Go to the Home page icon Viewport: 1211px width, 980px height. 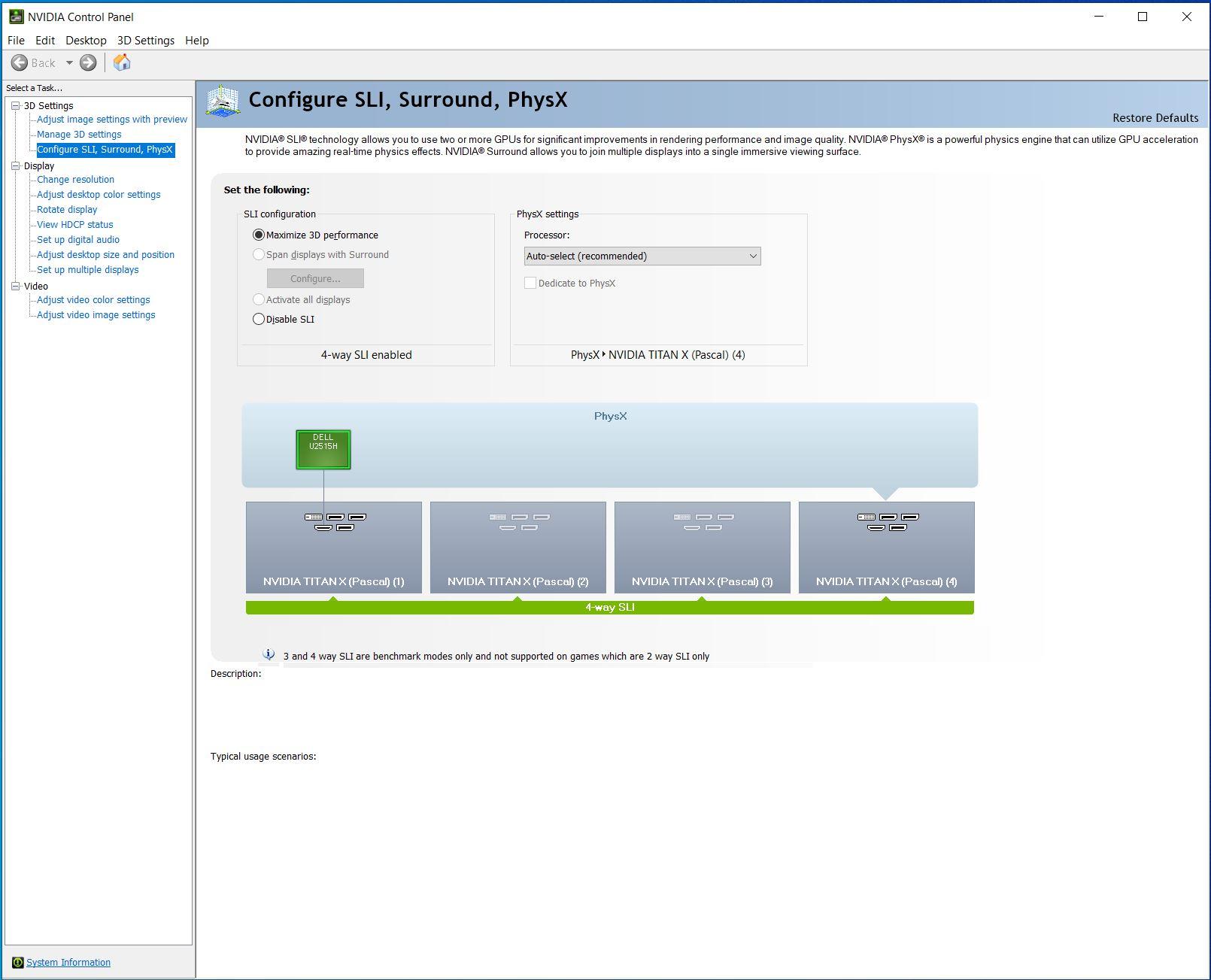122,62
